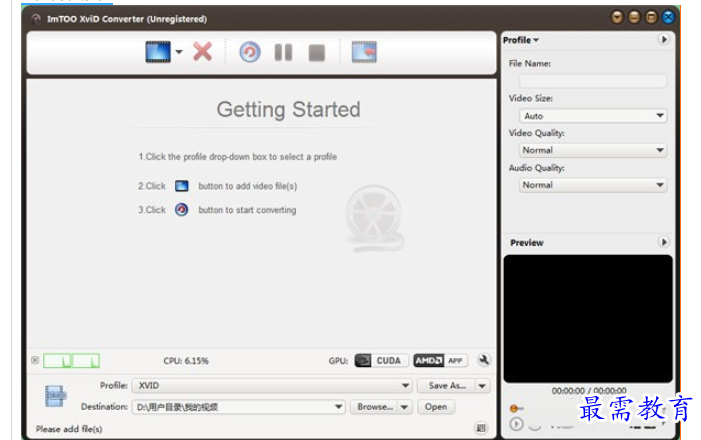This screenshot has width=701, height=440.
Task: Open the Destination path combo box
Action: [x=238, y=407]
